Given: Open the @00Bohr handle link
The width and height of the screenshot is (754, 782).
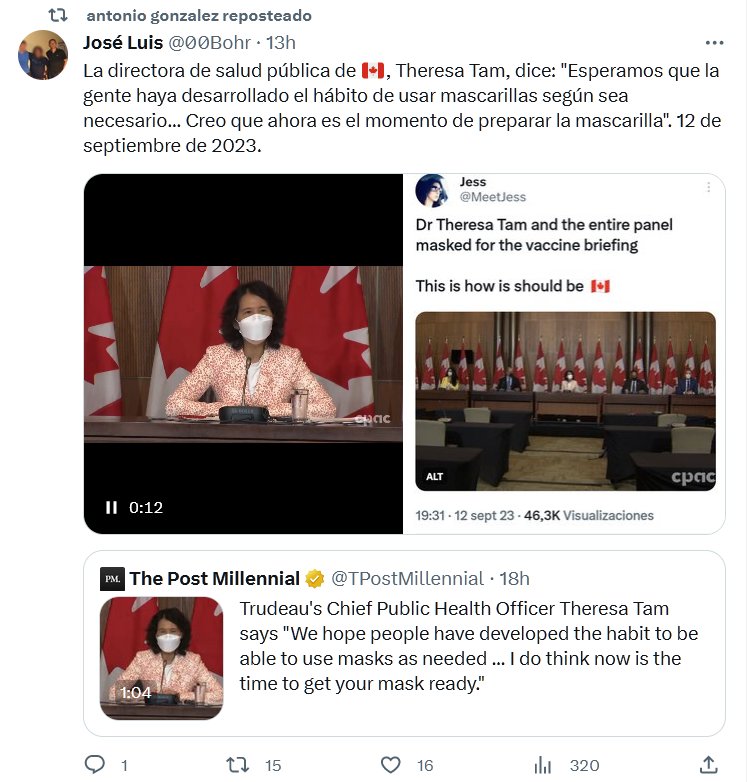Looking at the screenshot, I should (209, 43).
